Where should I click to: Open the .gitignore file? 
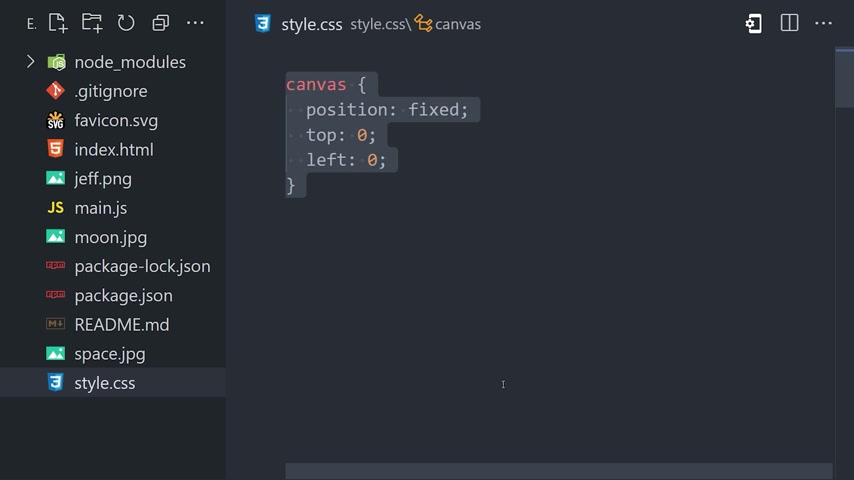pos(113,91)
